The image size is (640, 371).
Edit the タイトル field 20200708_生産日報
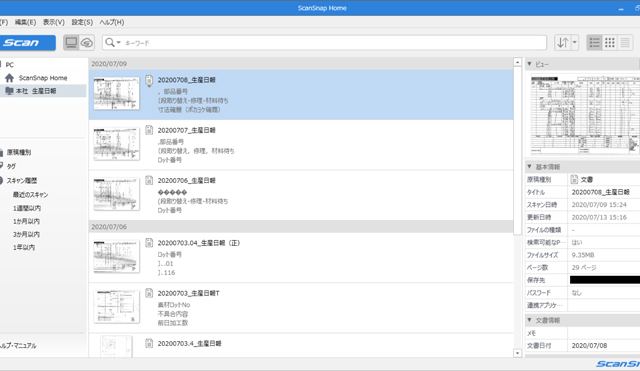point(604,192)
